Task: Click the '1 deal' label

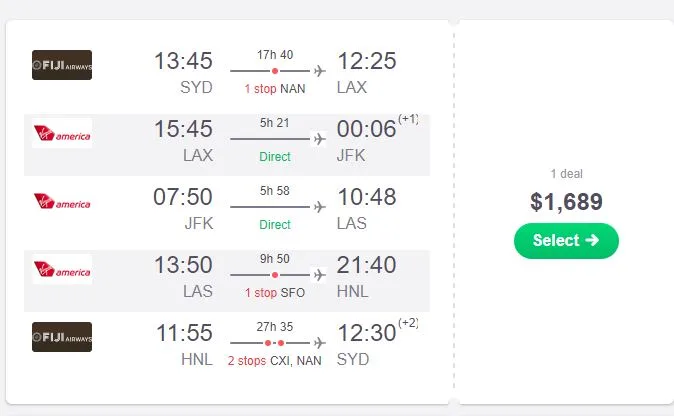Action: coord(566,174)
